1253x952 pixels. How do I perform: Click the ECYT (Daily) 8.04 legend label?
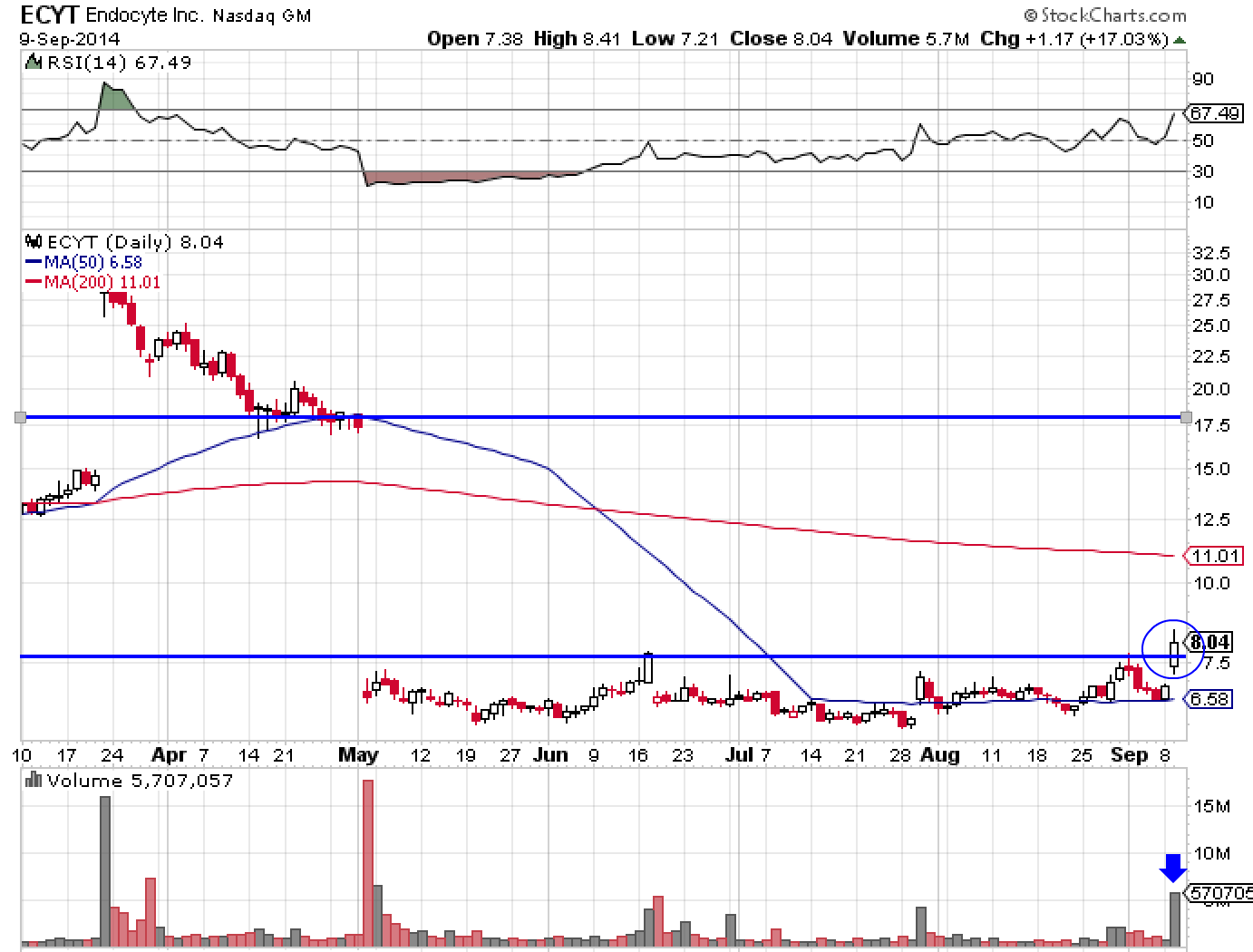tap(135, 242)
